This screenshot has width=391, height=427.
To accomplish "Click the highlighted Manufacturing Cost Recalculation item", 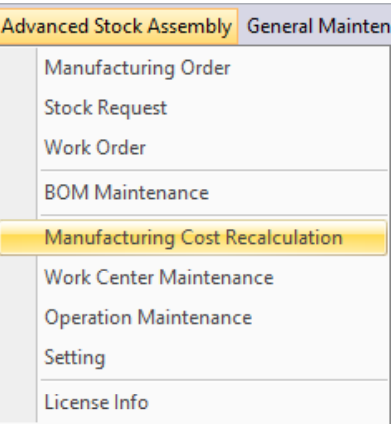I will pos(193,238).
